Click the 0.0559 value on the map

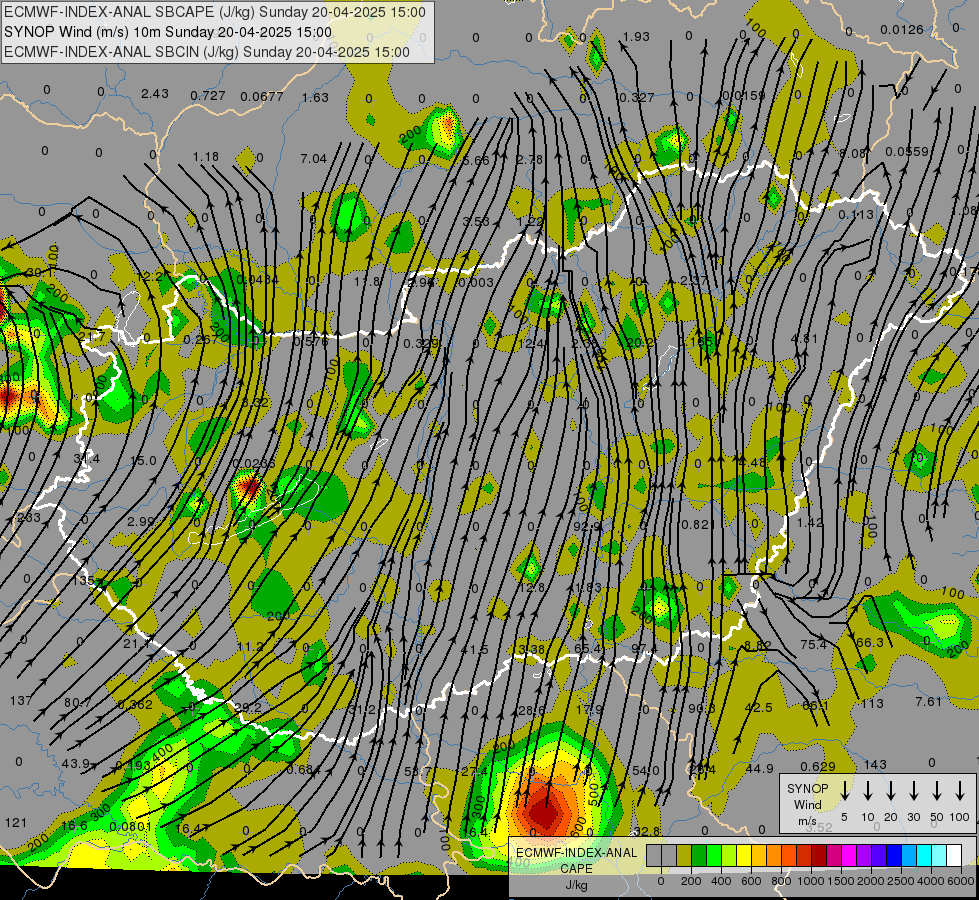[907, 151]
